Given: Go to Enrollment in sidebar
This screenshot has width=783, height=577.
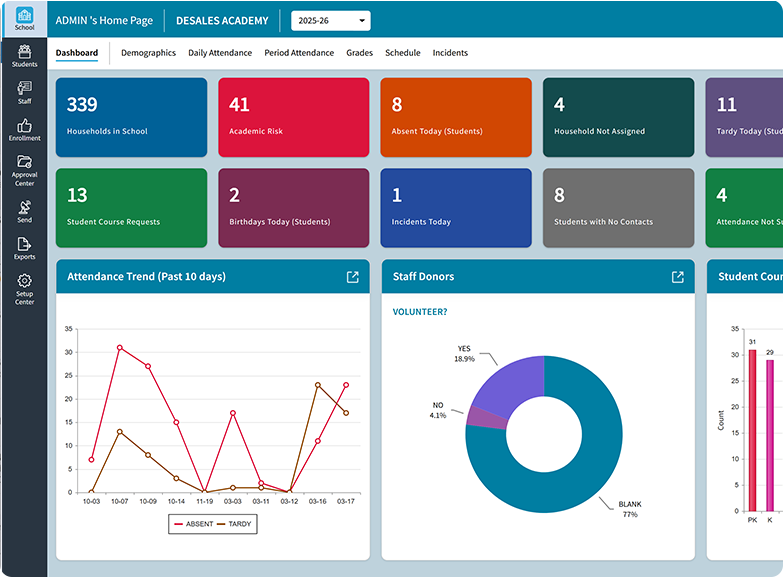Looking at the screenshot, I should [24, 130].
